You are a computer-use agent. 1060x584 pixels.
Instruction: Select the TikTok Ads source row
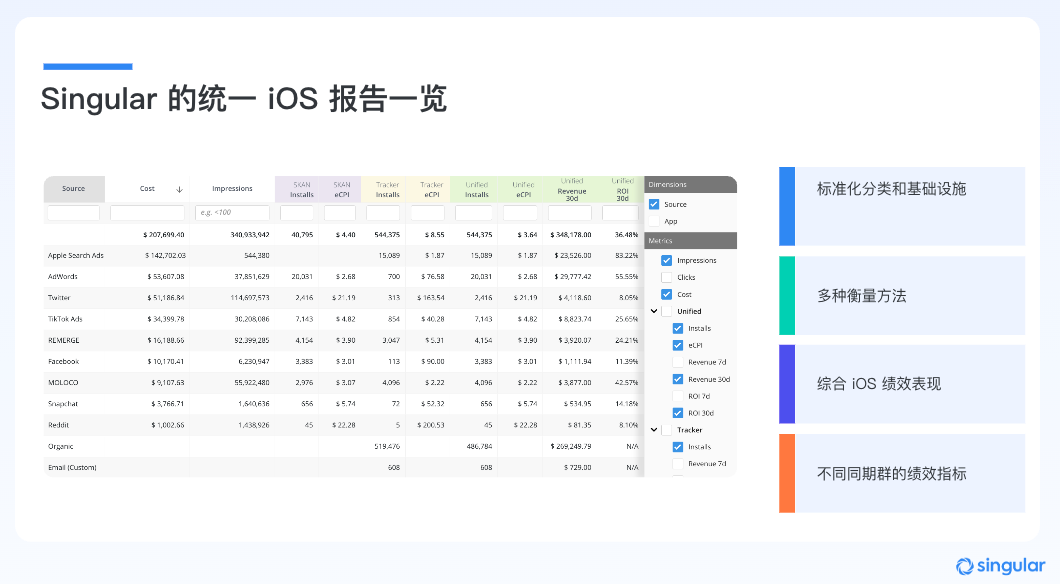(343, 319)
